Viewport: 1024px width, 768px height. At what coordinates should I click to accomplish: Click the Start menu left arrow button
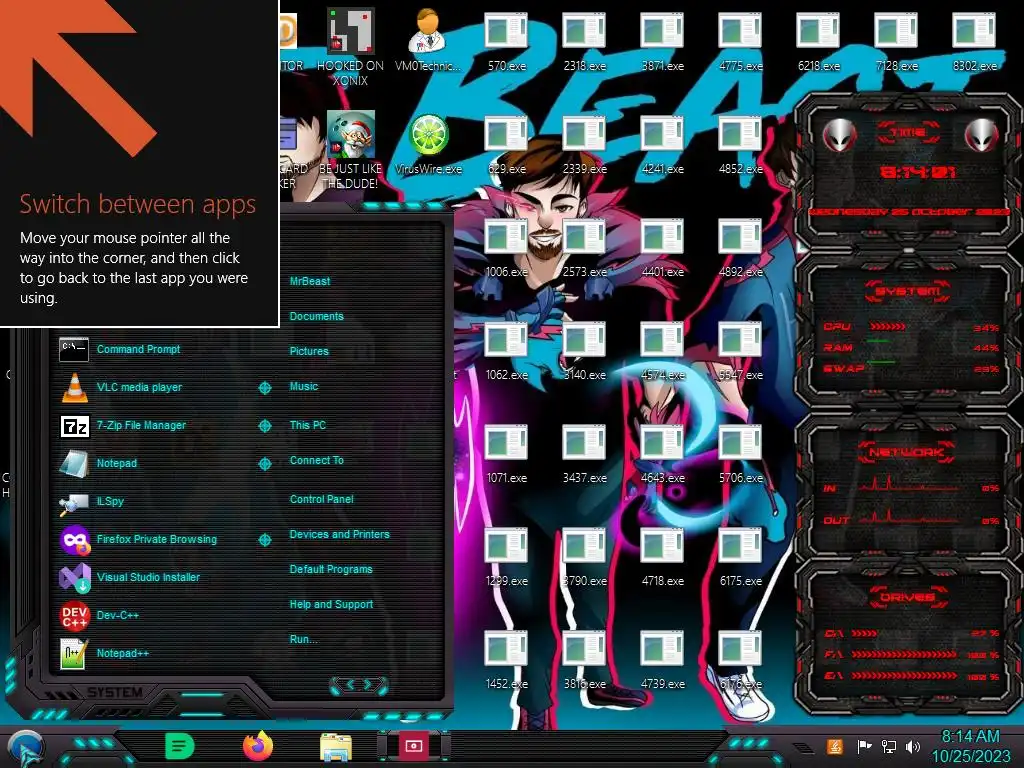(349, 684)
